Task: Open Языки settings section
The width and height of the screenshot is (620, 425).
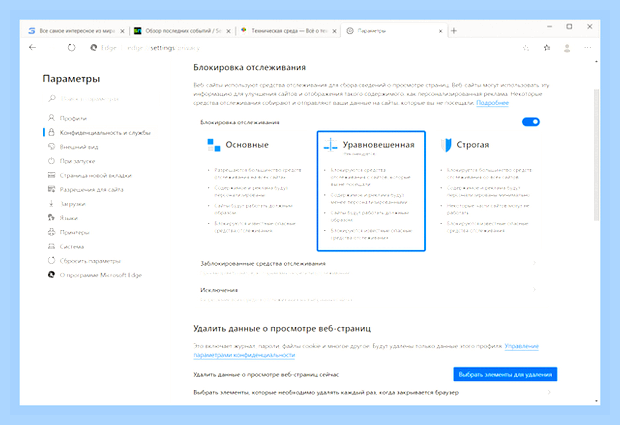Action: coord(68,218)
